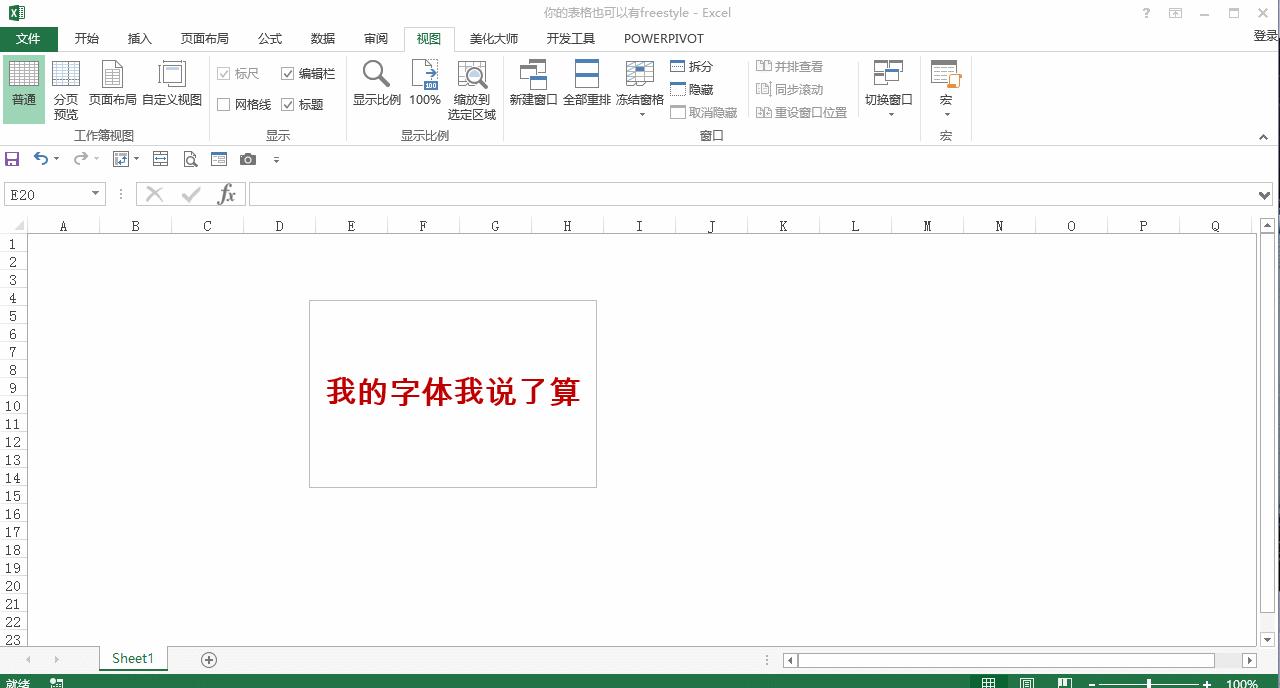Open the POWERPIVOT ribbon tab
This screenshot has width=1280, height=688.
point(663,38)
